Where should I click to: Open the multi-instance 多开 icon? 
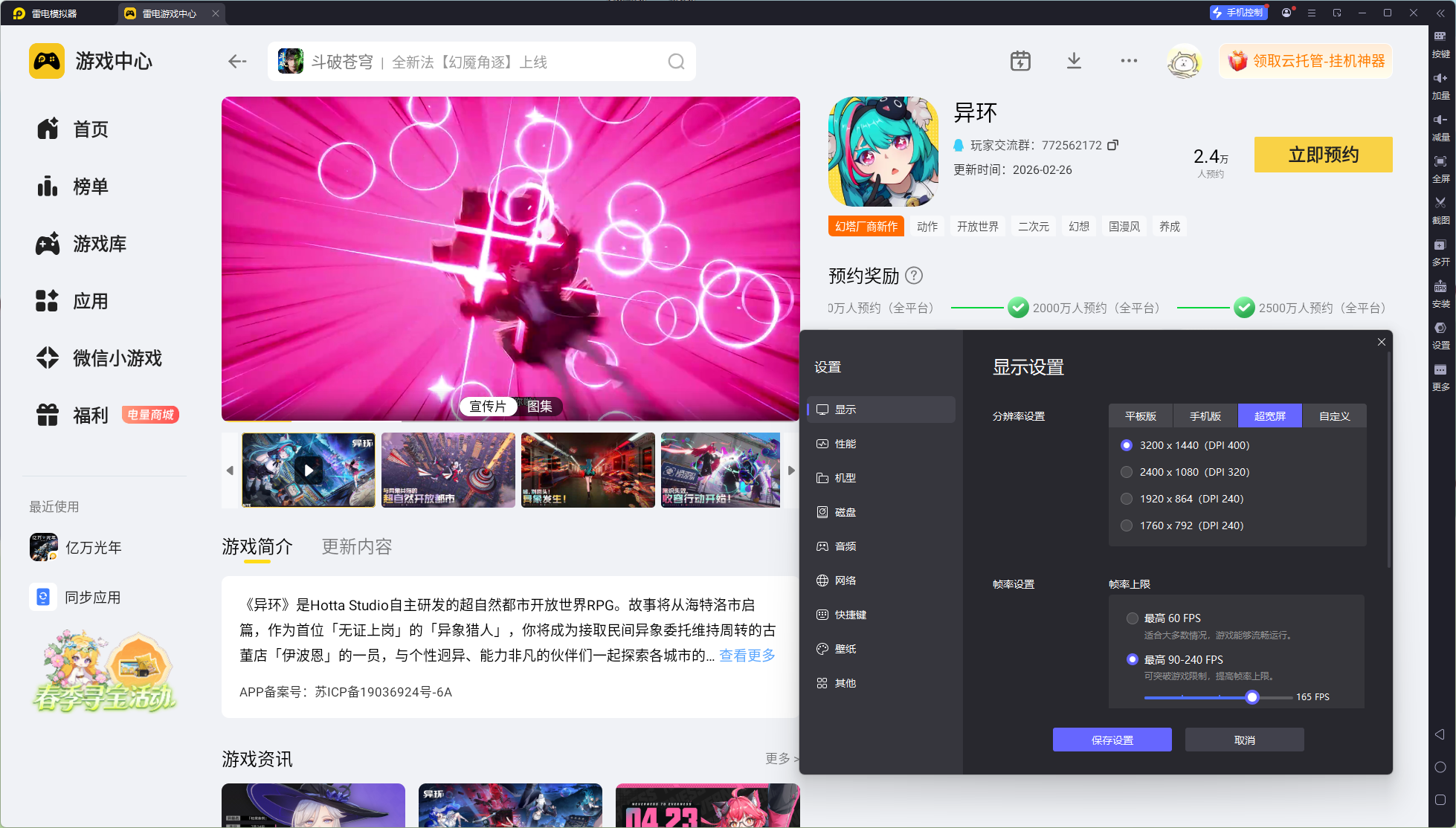click(x=1440, y=245)
